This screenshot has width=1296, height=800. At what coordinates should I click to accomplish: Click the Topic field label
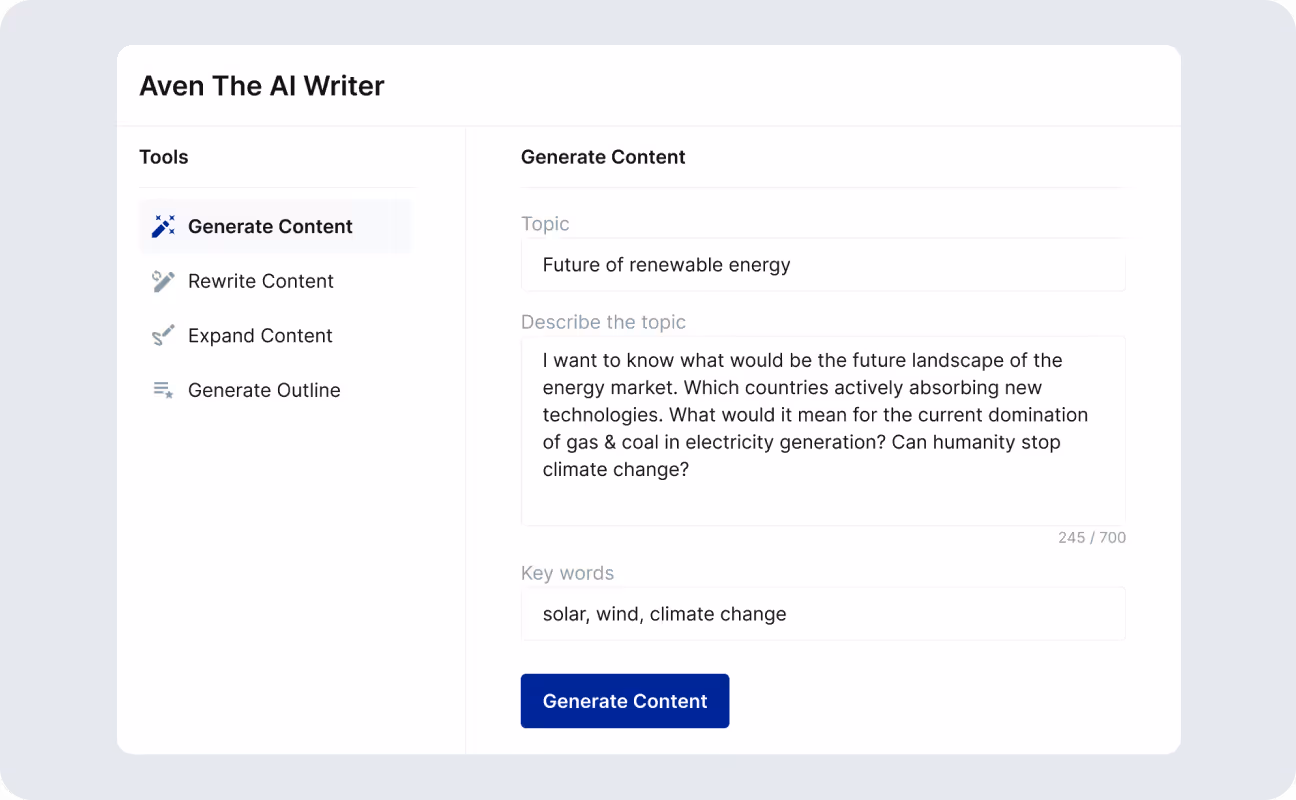pos(545,224)
